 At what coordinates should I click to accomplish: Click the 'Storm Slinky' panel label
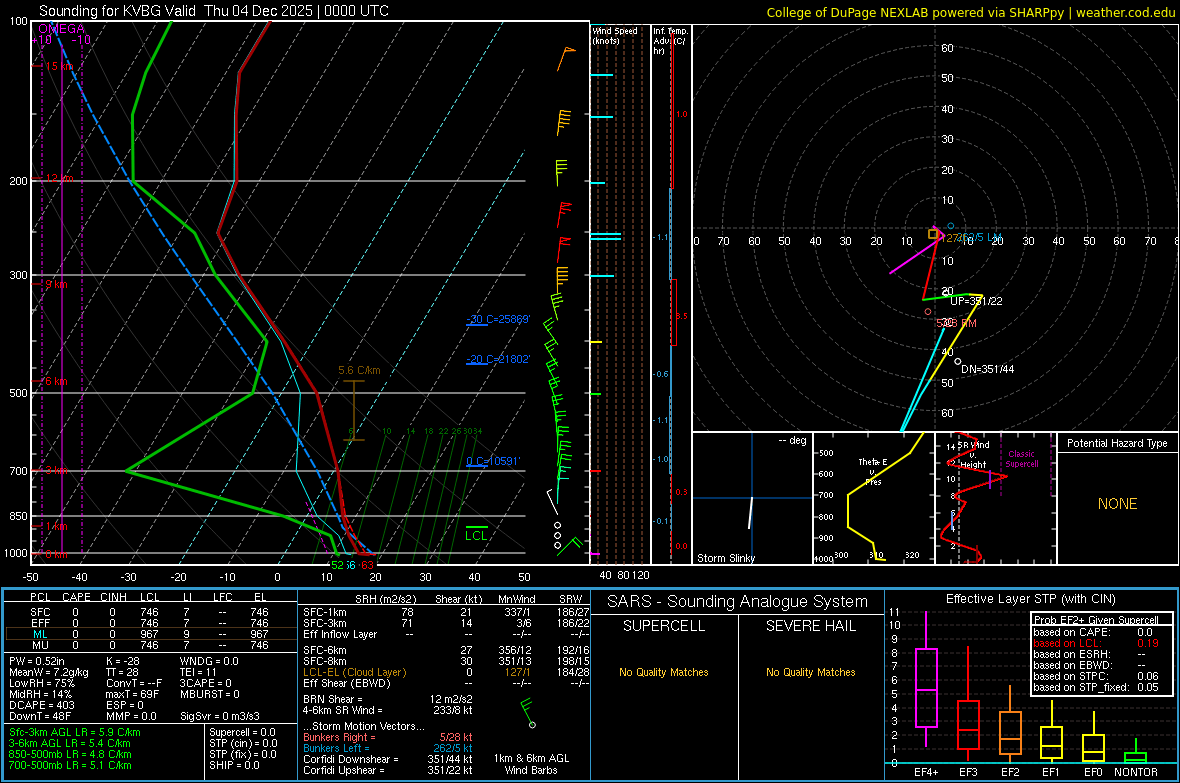click(725, 558)
